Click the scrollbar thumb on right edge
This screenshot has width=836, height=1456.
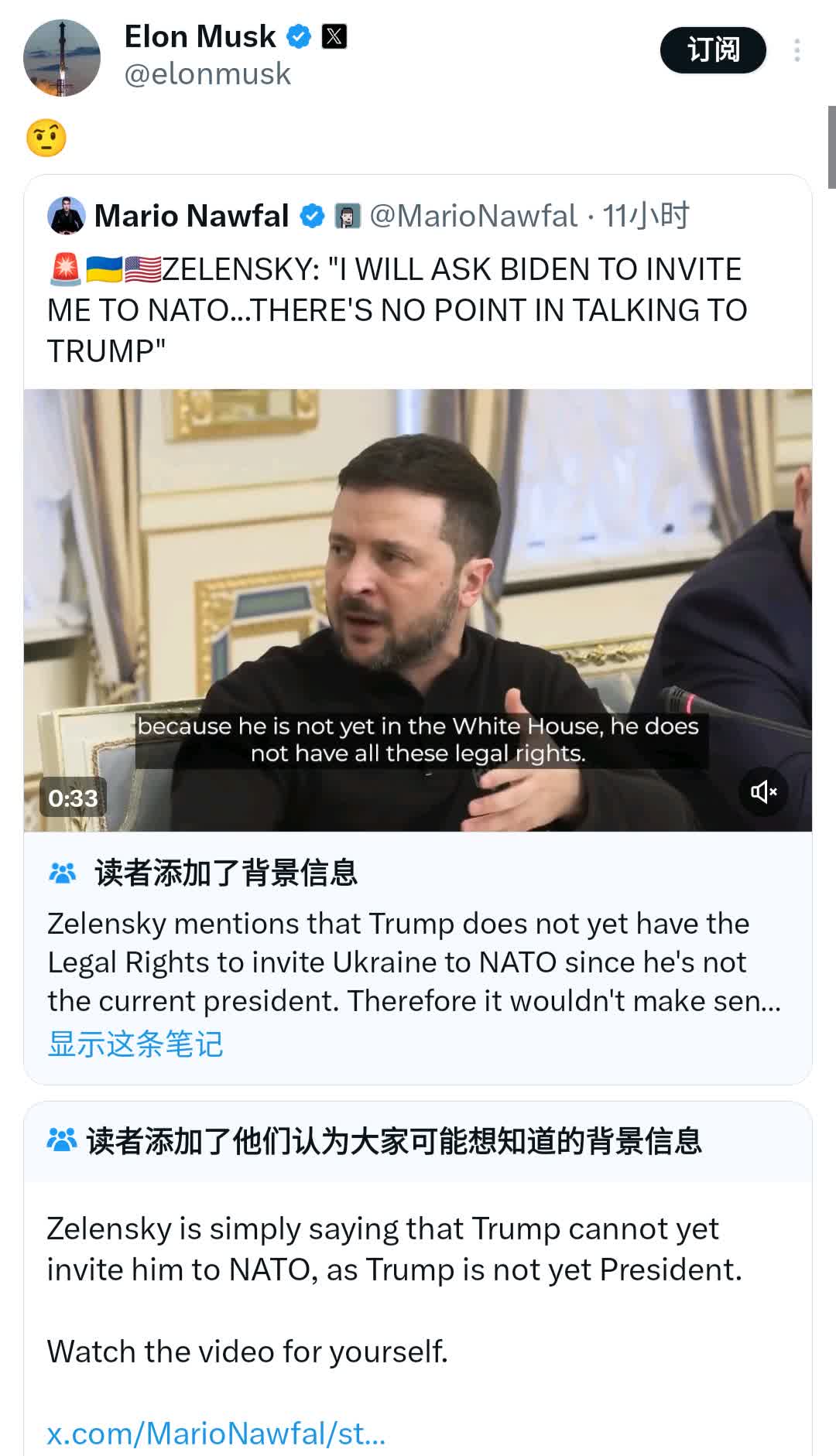pos(831,147)
